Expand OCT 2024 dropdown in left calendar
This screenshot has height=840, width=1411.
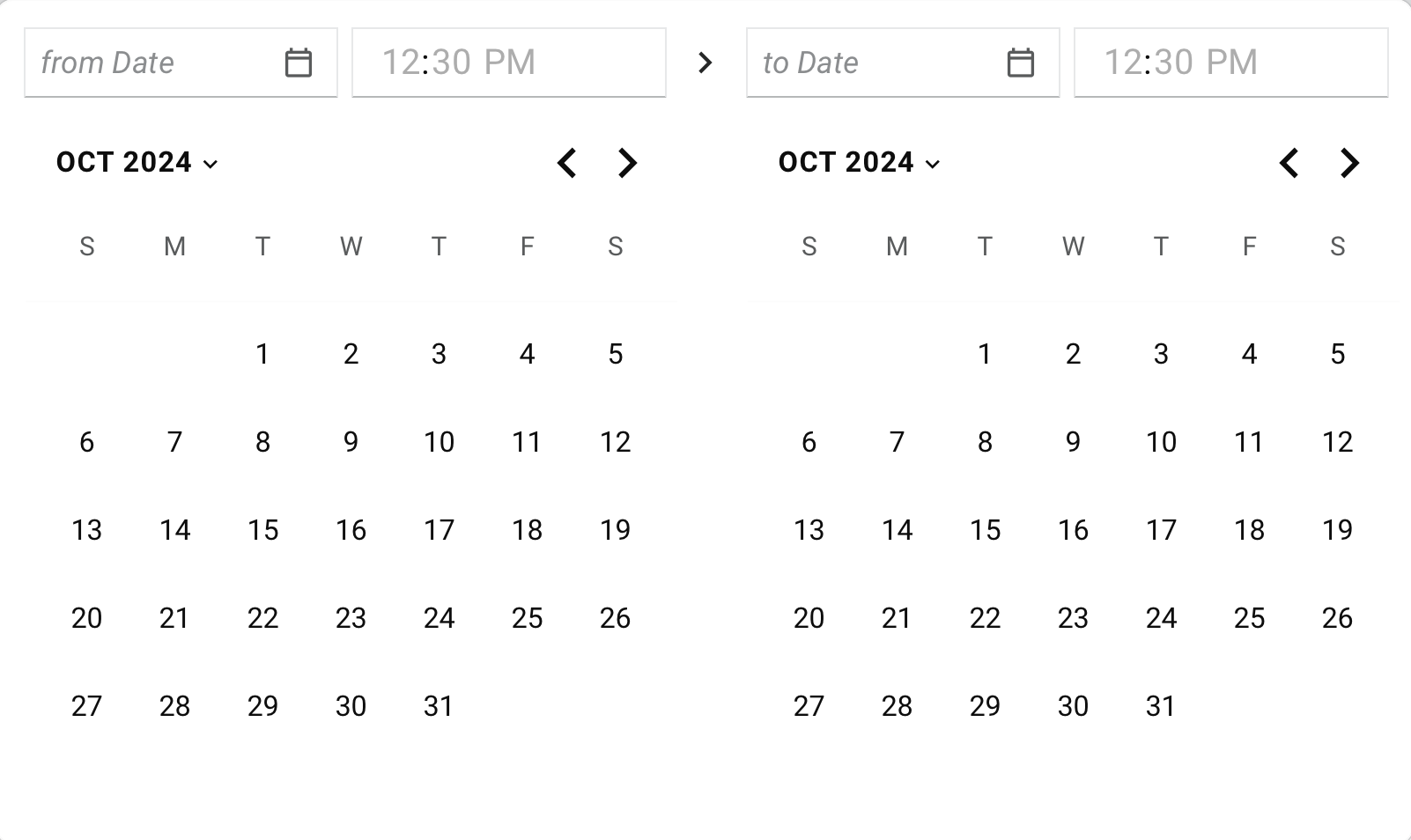point(137,163)
